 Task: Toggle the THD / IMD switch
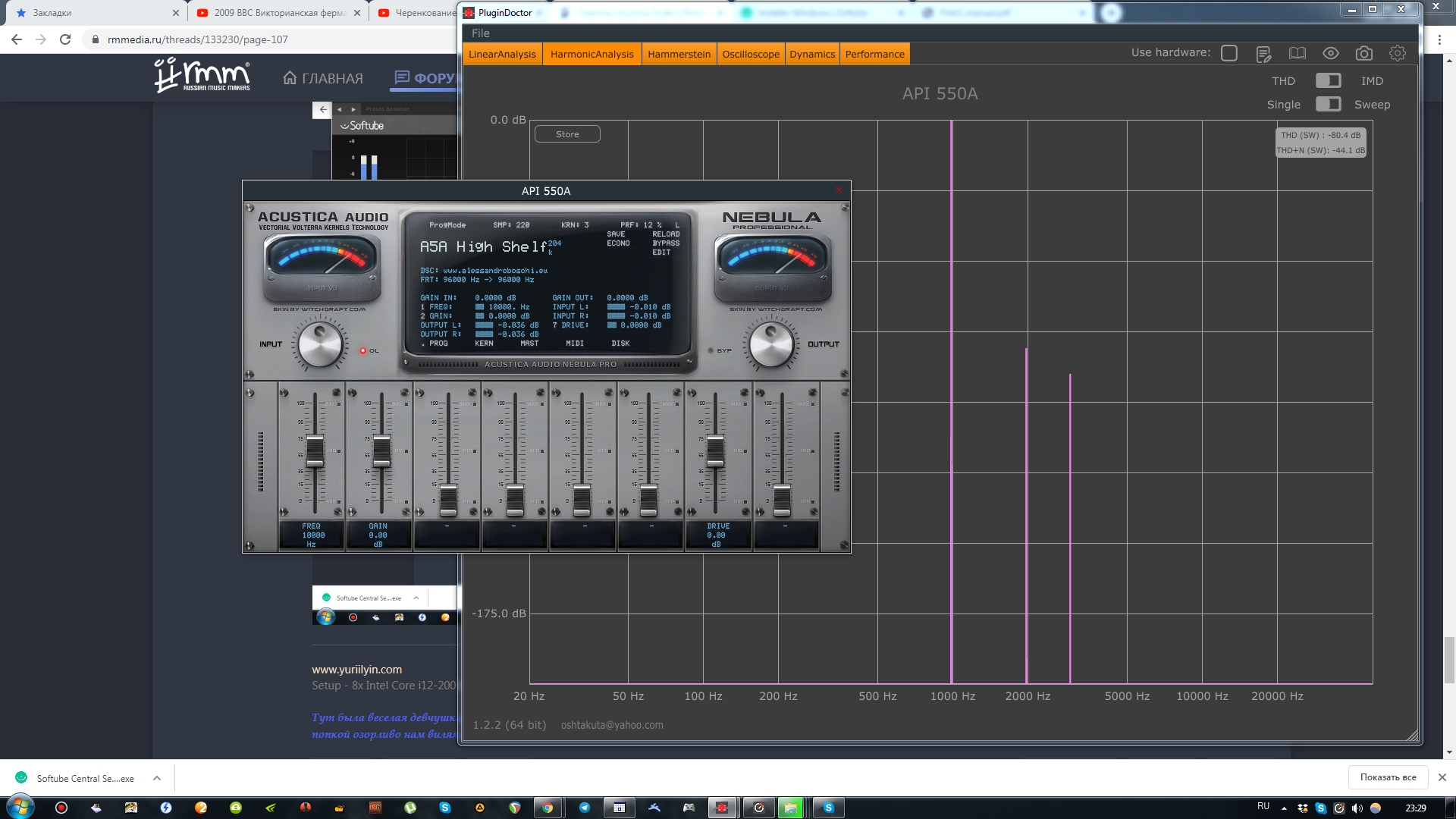(1328, 80)
